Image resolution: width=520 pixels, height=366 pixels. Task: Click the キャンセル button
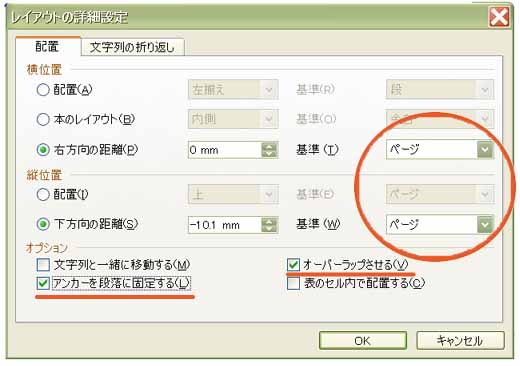tap(460, 340)
